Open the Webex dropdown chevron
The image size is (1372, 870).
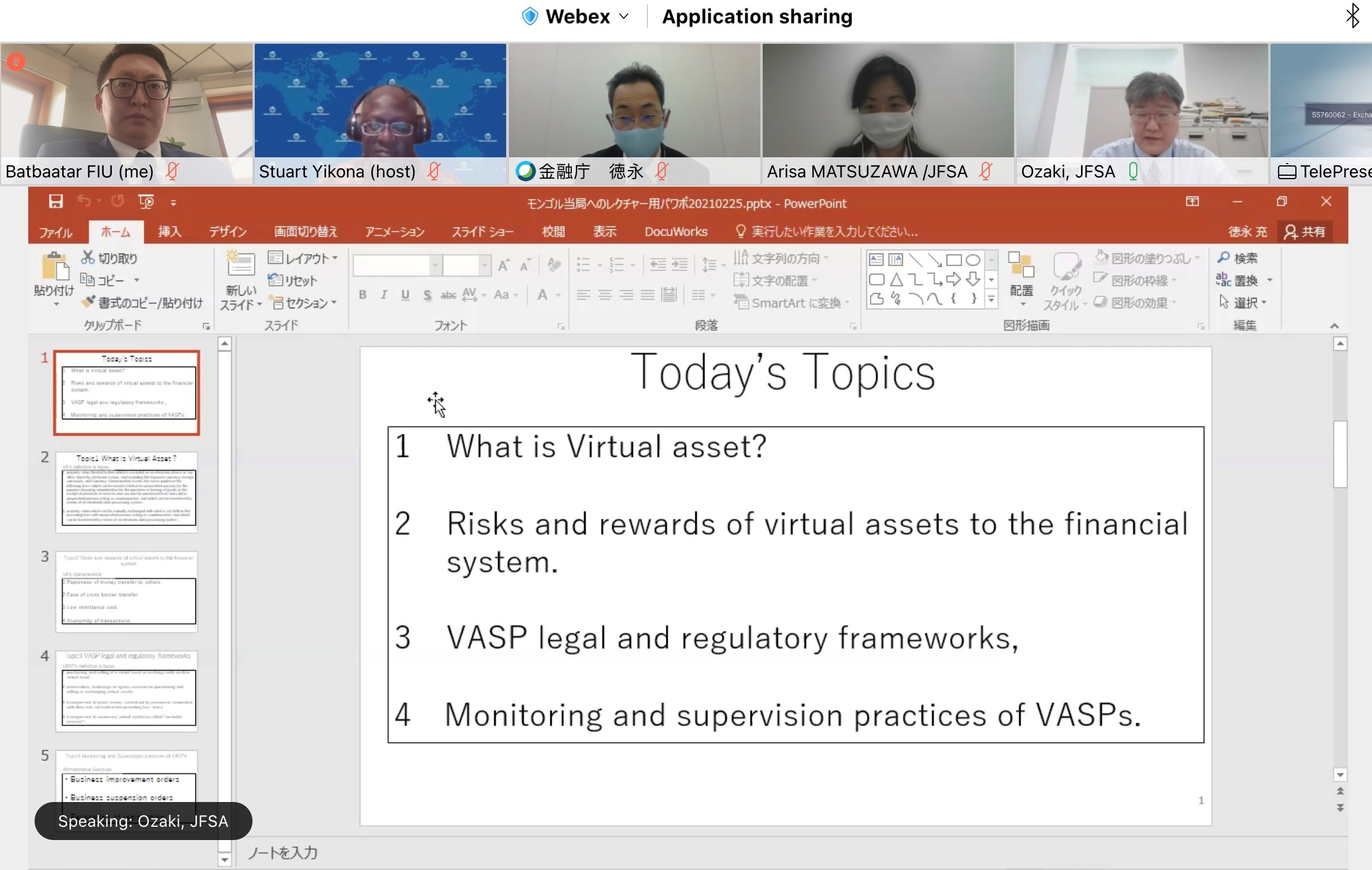coord(624,16)
